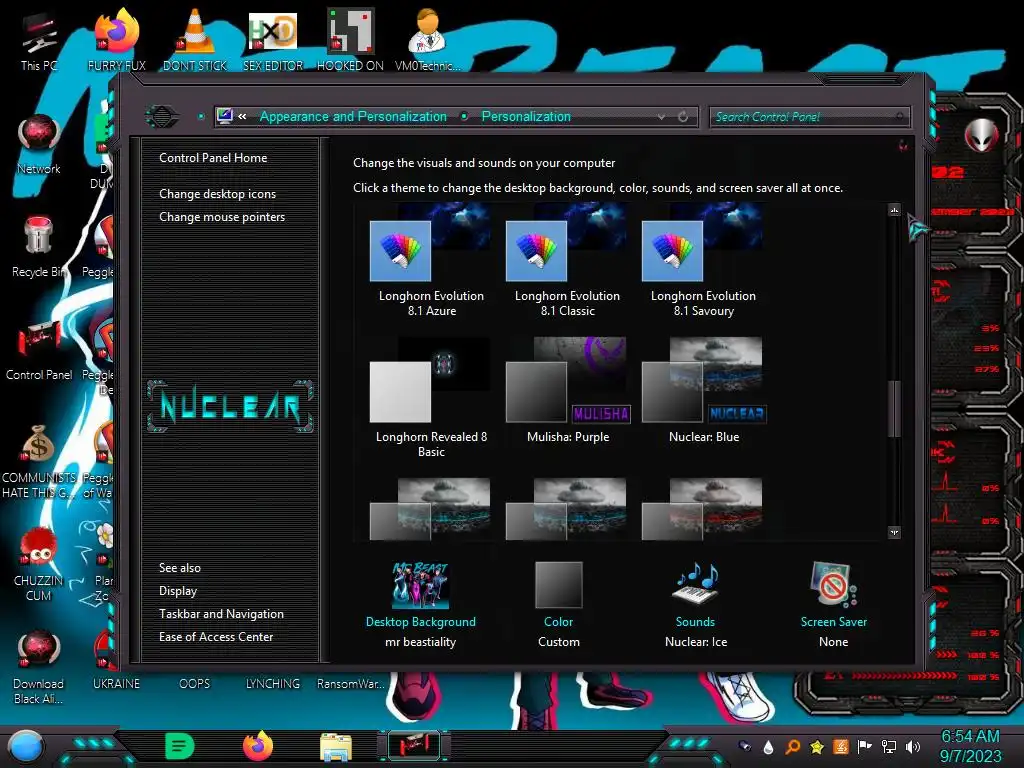The image size is (1024, 768).
Task: Click the Start orb button
Action: 26,747
